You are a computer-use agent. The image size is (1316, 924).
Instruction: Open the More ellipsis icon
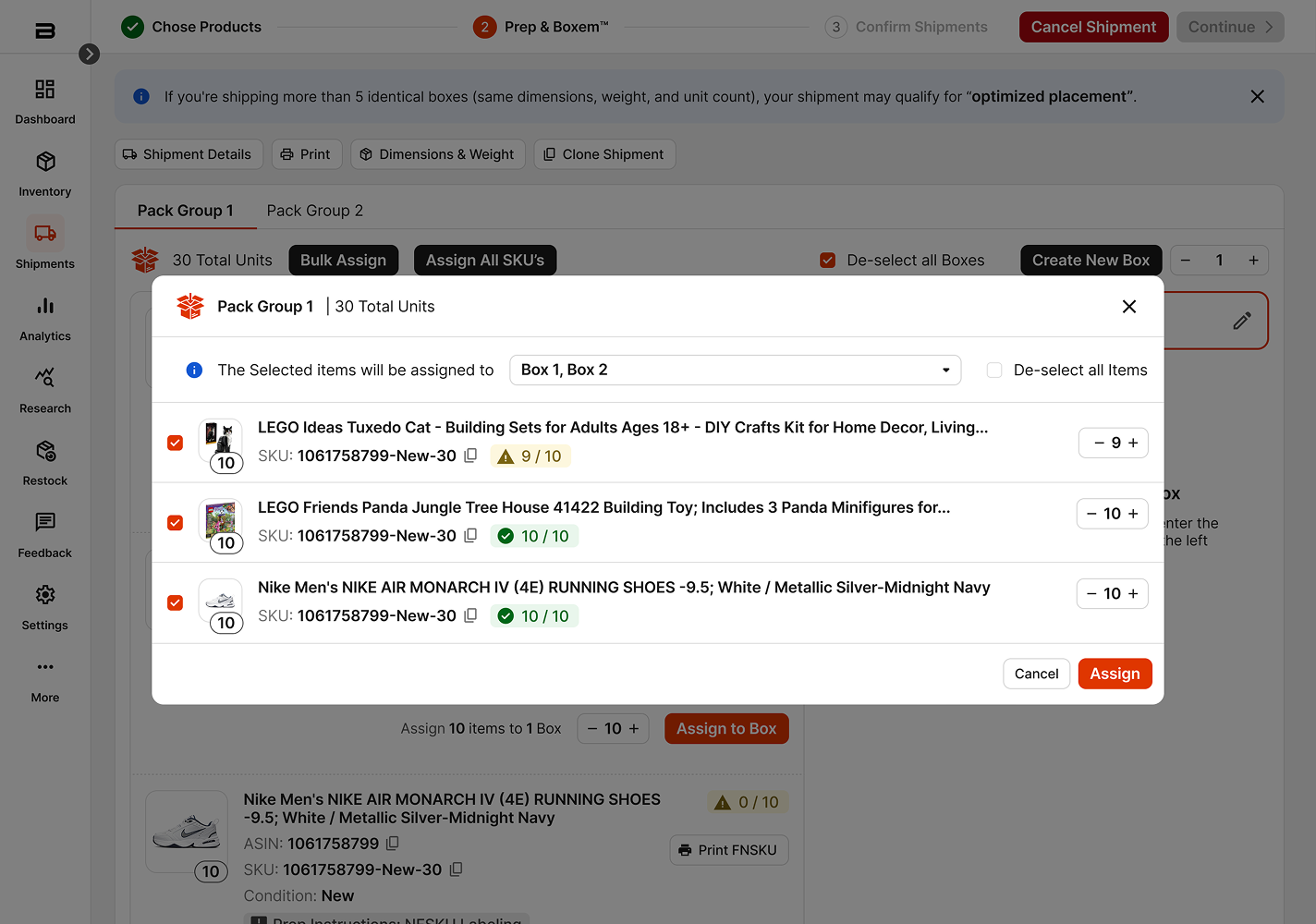(x=45, y=667)
